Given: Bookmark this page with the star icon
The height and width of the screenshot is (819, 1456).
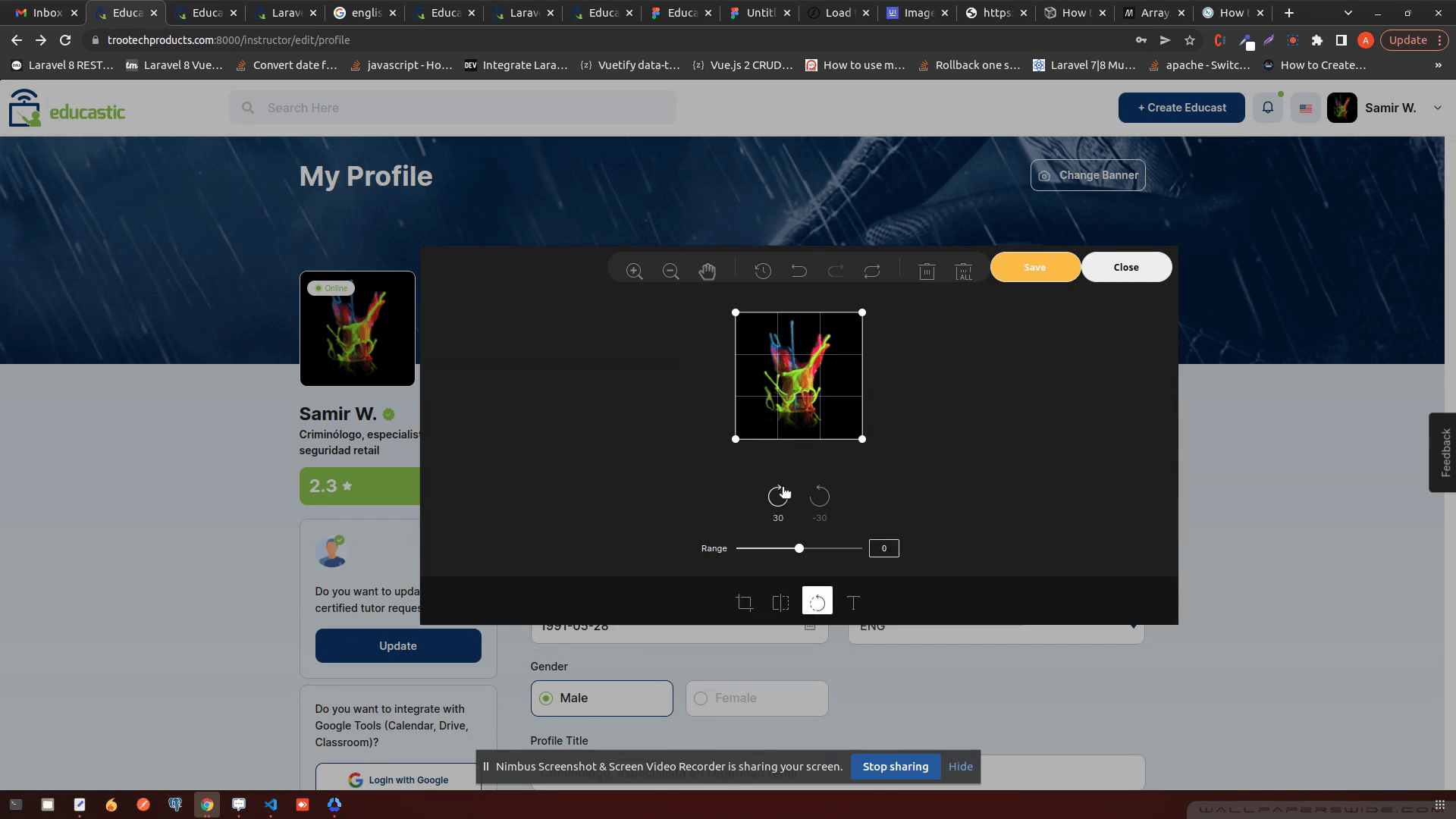Looking at the screenshot, I should (1190, 40).
